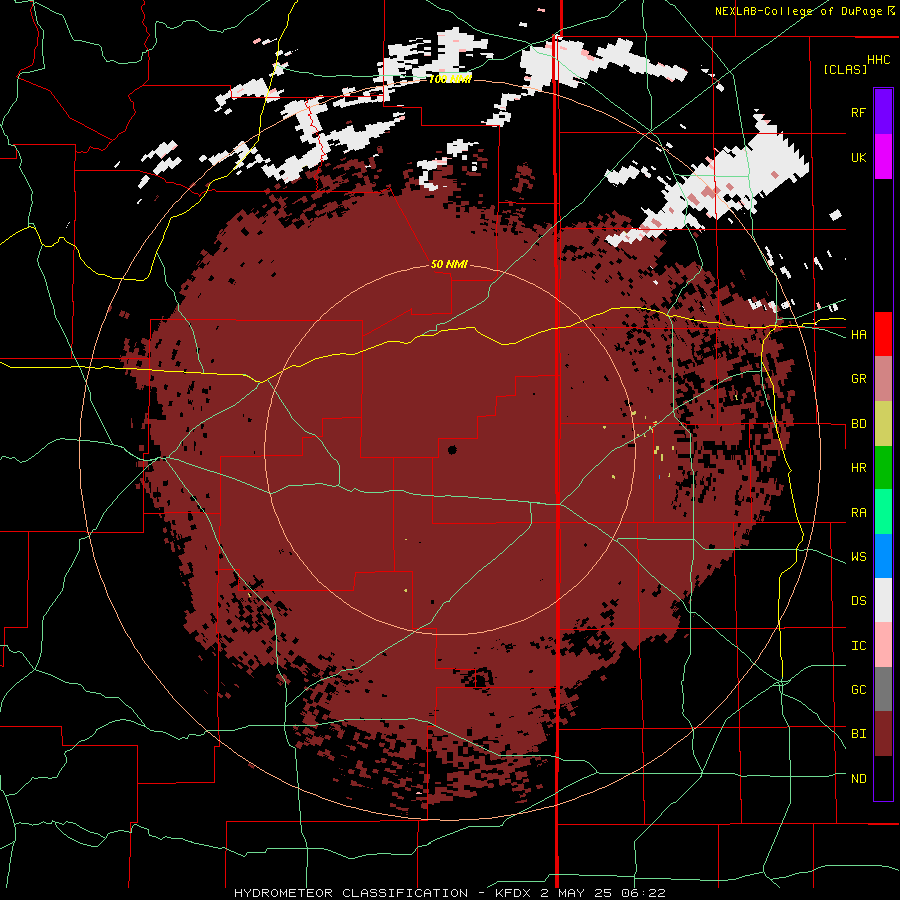Click the ND legend label
The image size is (900, 900).
pyautogui.click(x=858, y=779)
